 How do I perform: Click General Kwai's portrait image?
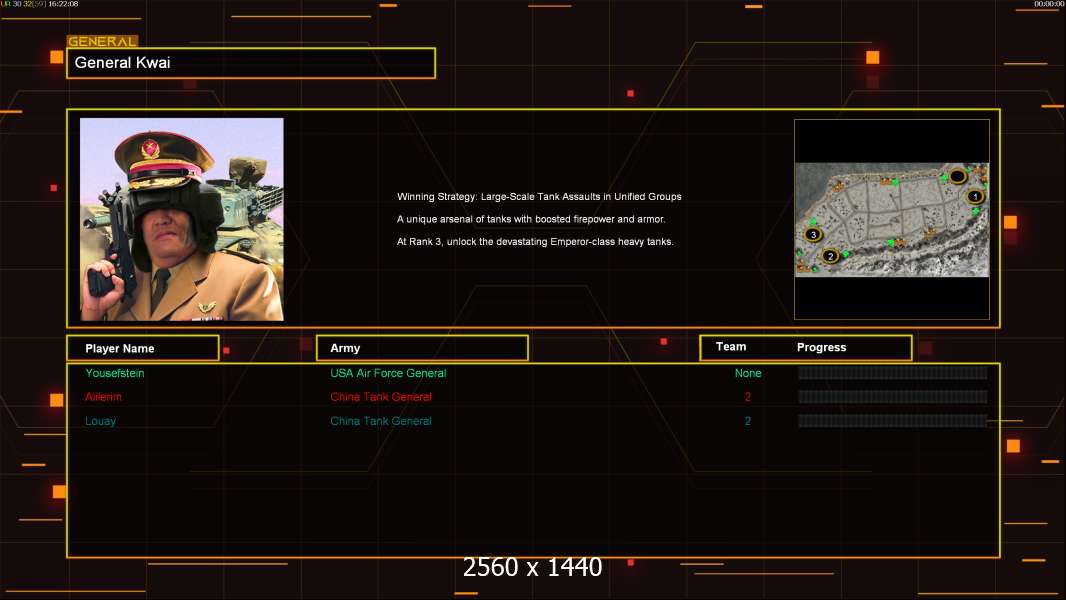tap(182, 219)
